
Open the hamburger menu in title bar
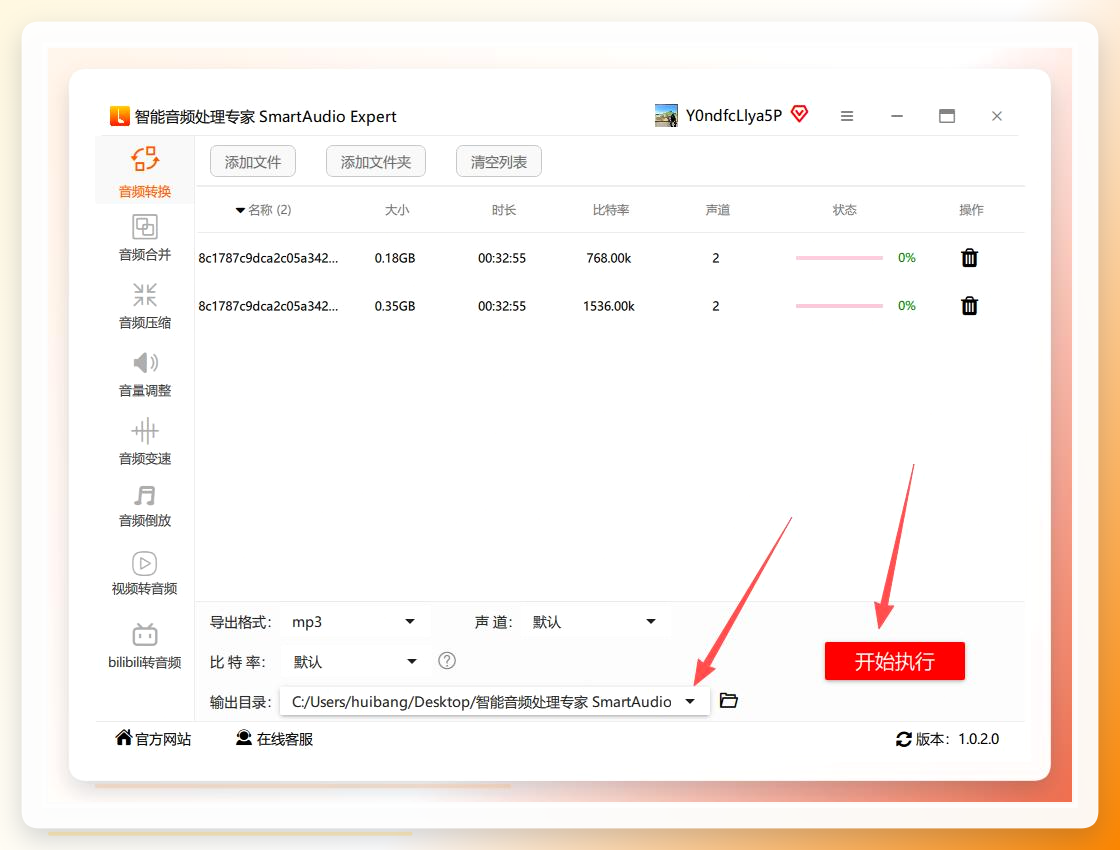click(x=847, y=116)
